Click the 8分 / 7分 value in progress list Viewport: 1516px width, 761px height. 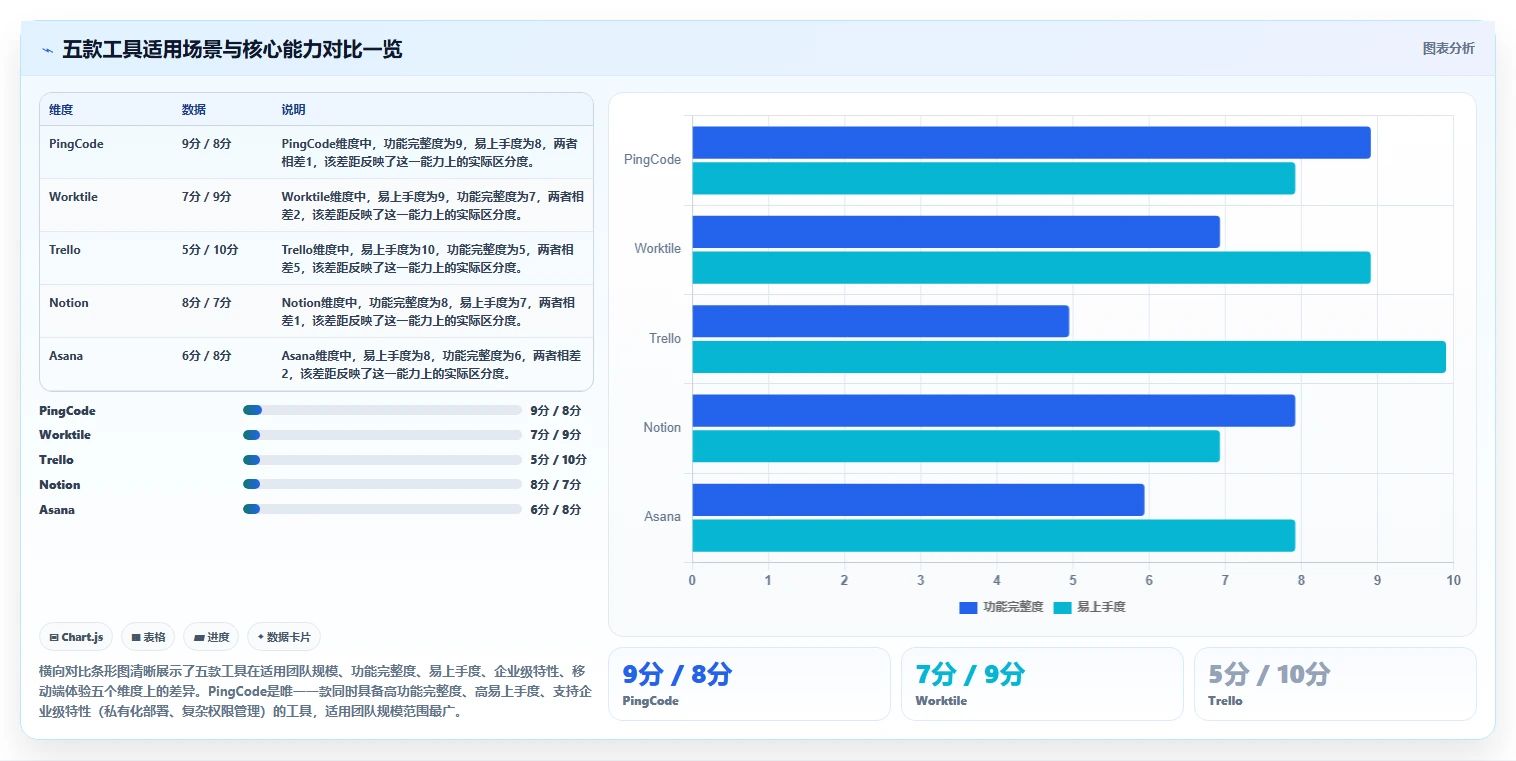555,485
